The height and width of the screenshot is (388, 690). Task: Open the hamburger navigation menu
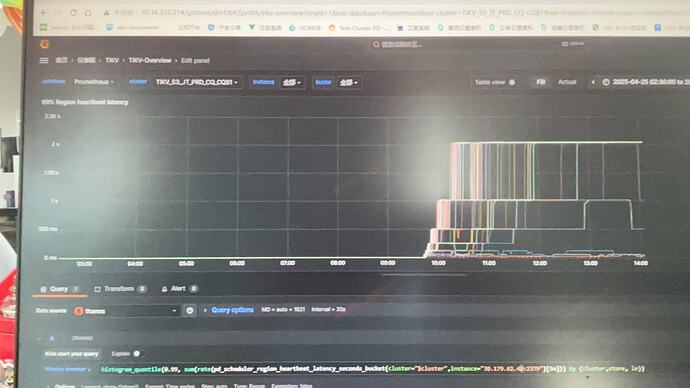(44, 61)
